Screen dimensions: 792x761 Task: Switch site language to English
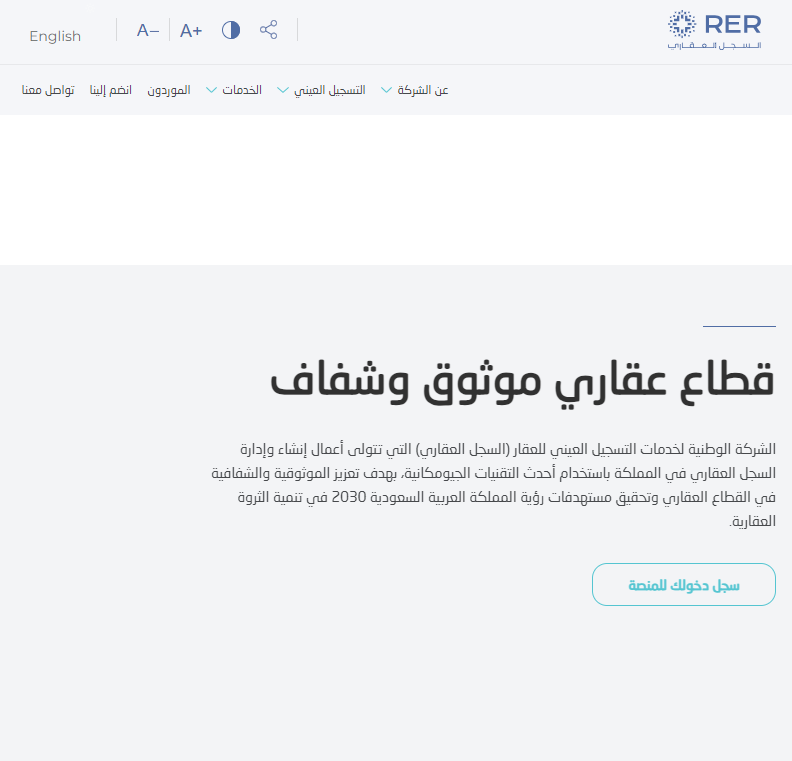click(x=55, y=36)
